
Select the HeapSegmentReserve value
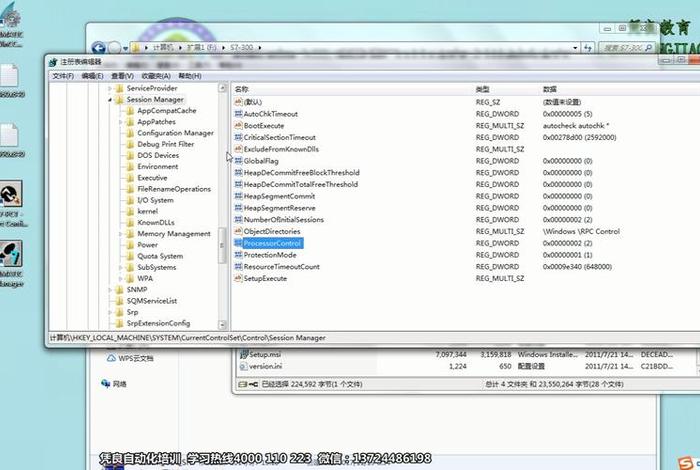tap(279, 208)
